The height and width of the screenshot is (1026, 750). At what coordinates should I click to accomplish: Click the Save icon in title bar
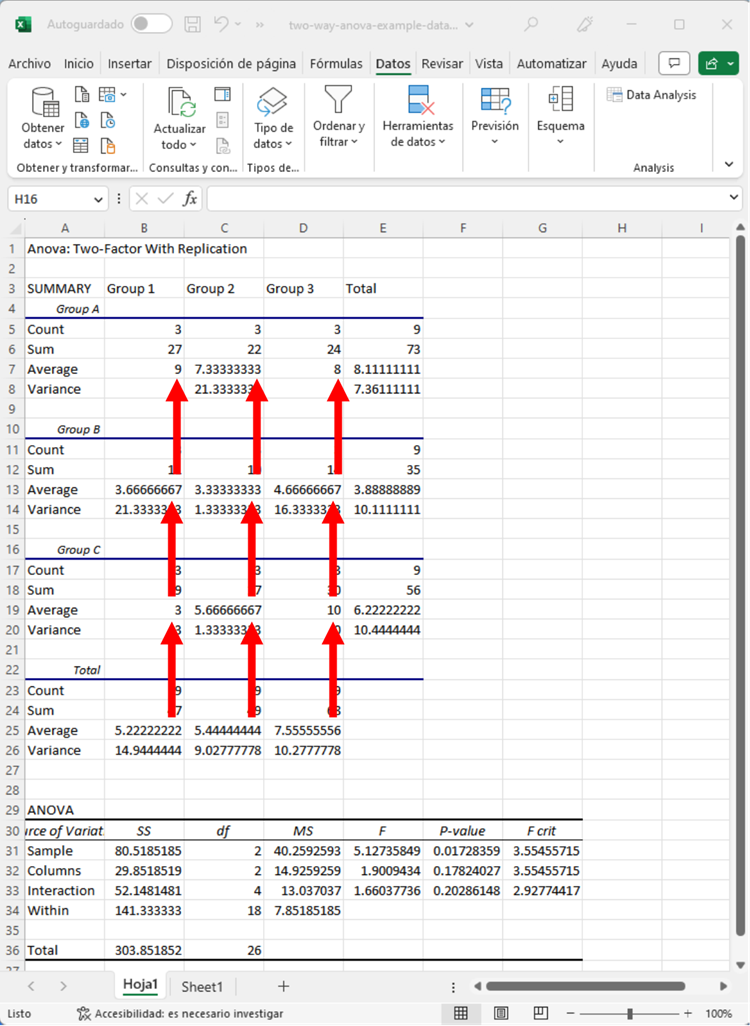tap(194, 23)
